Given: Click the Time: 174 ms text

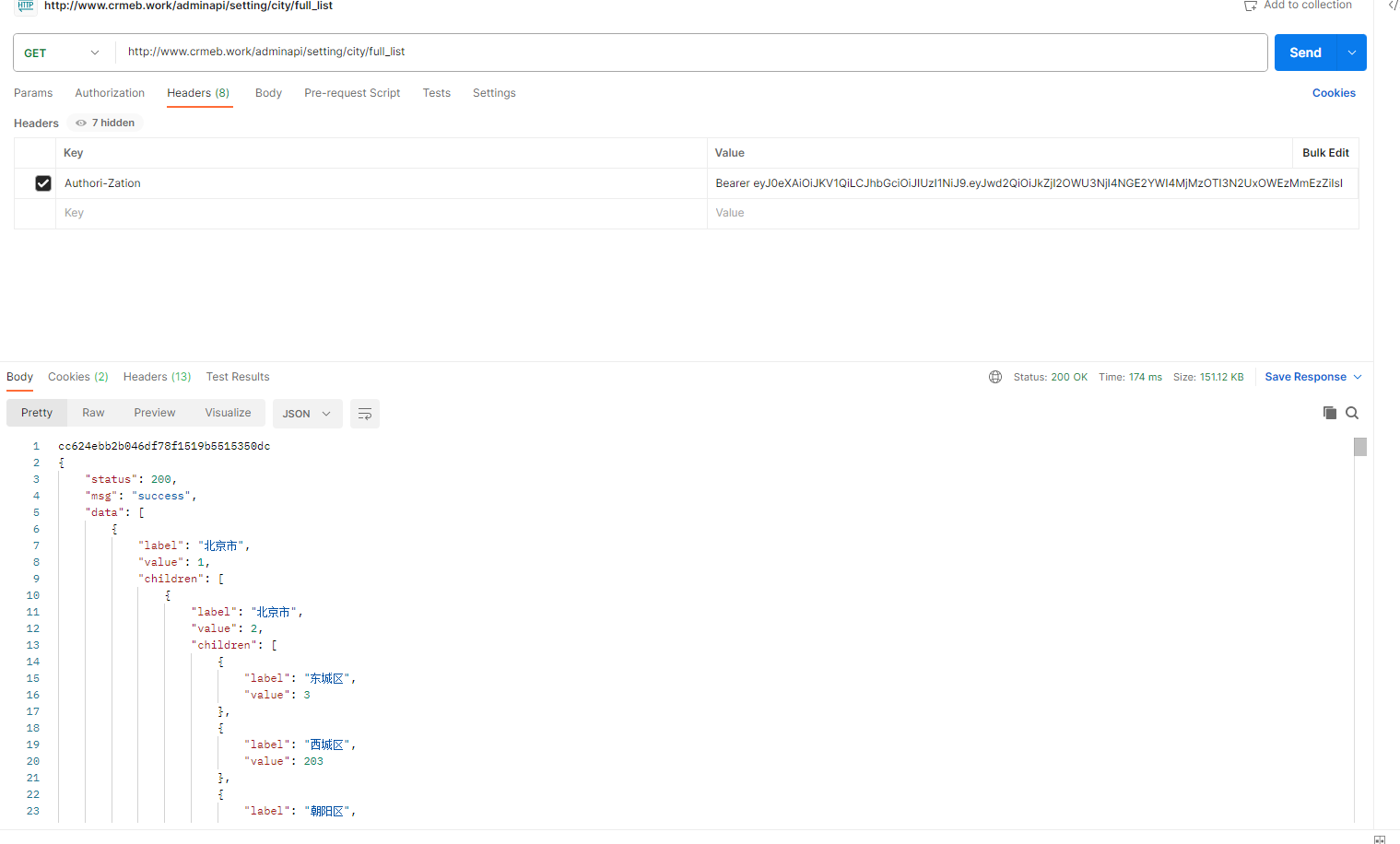Looking at the screenshot, I should click(1130, 377).
